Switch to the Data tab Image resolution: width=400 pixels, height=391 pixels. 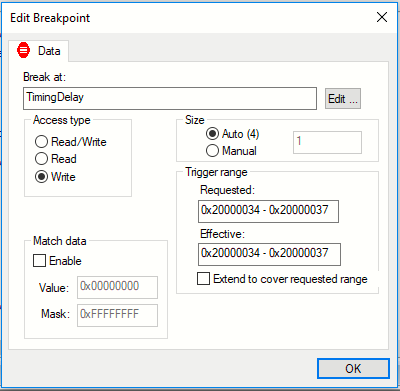39,51
